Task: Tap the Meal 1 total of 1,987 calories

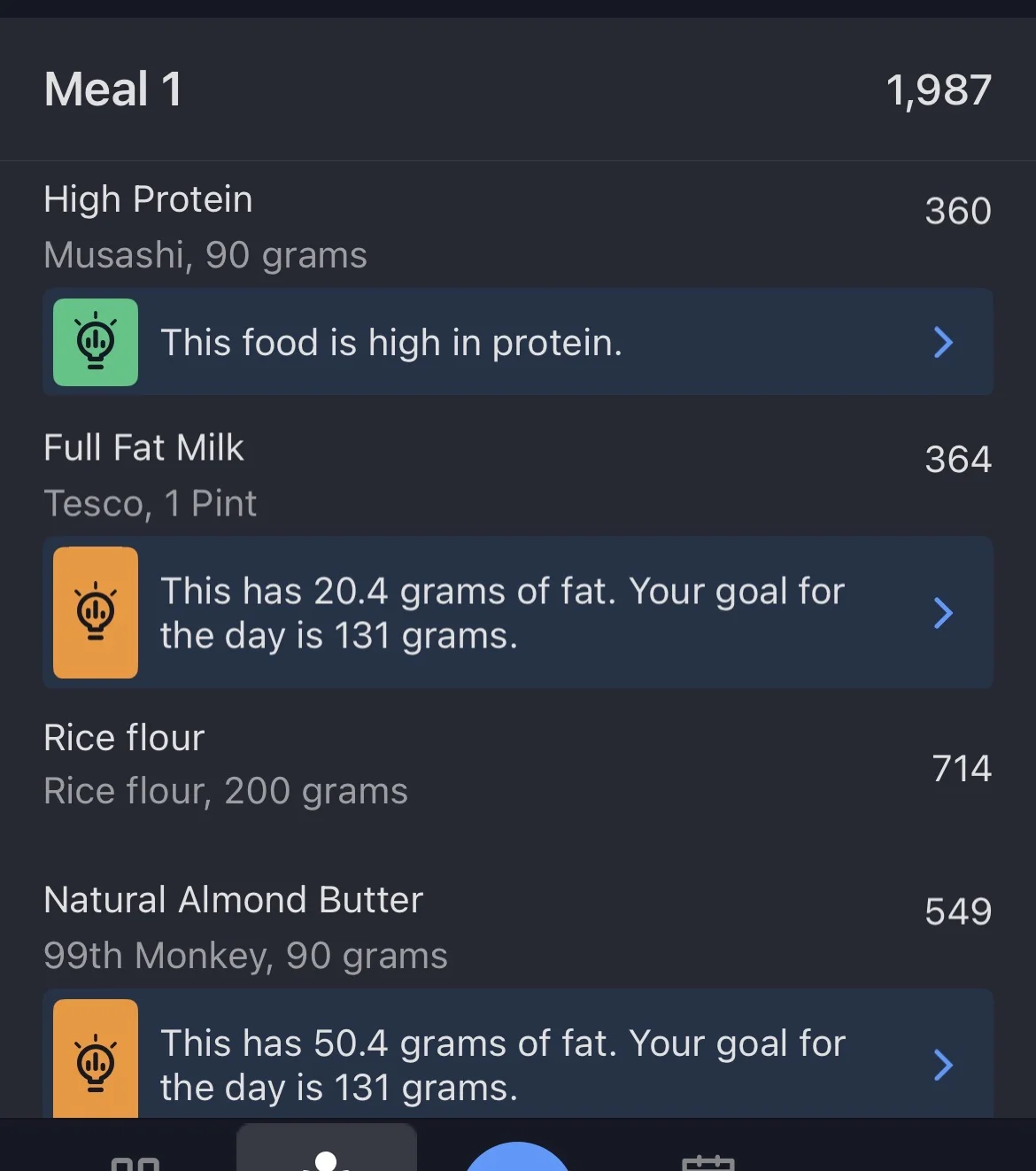Action: click(x=939, y=90)
